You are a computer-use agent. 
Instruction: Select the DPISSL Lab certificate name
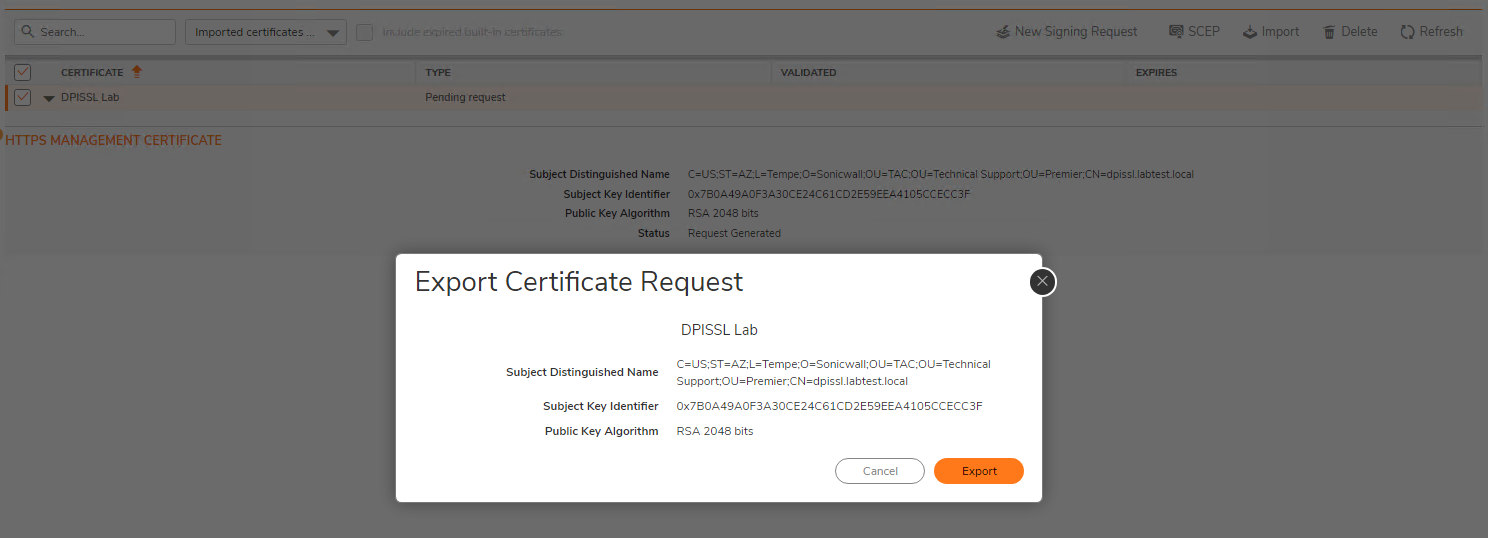point(90,97)
